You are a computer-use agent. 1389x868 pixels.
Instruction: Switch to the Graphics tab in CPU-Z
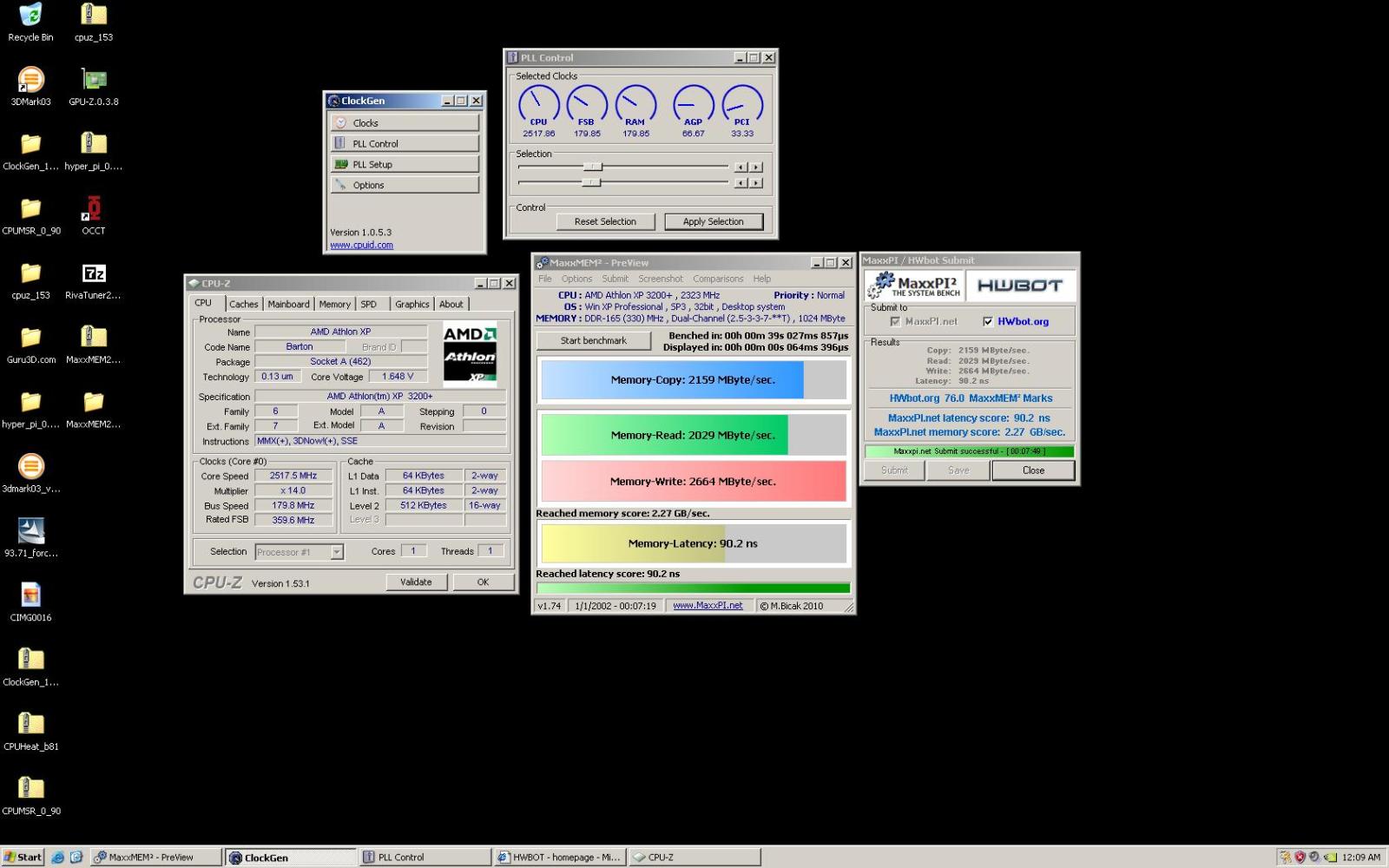[412, 304]
